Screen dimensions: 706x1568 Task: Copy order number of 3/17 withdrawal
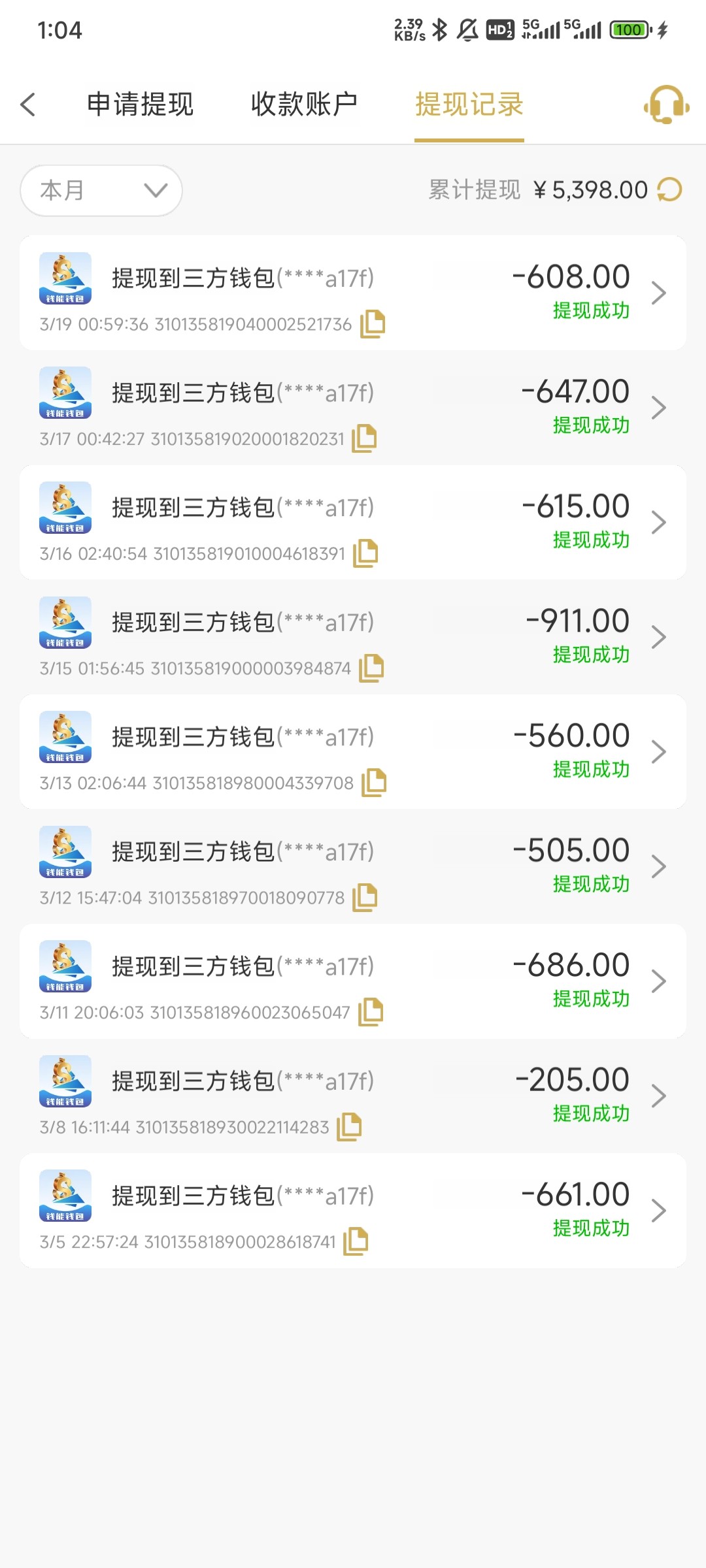tap(364, 438)
